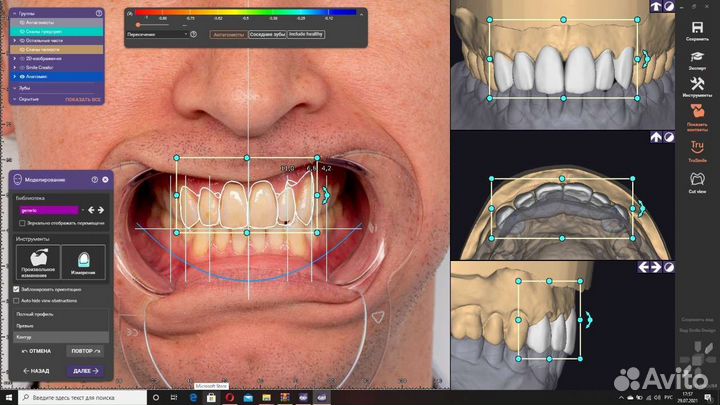The height and width of the screenshot is (405, 720).
Task: Select the Произвольное изменение tool
Action: (x=37, y=262)
